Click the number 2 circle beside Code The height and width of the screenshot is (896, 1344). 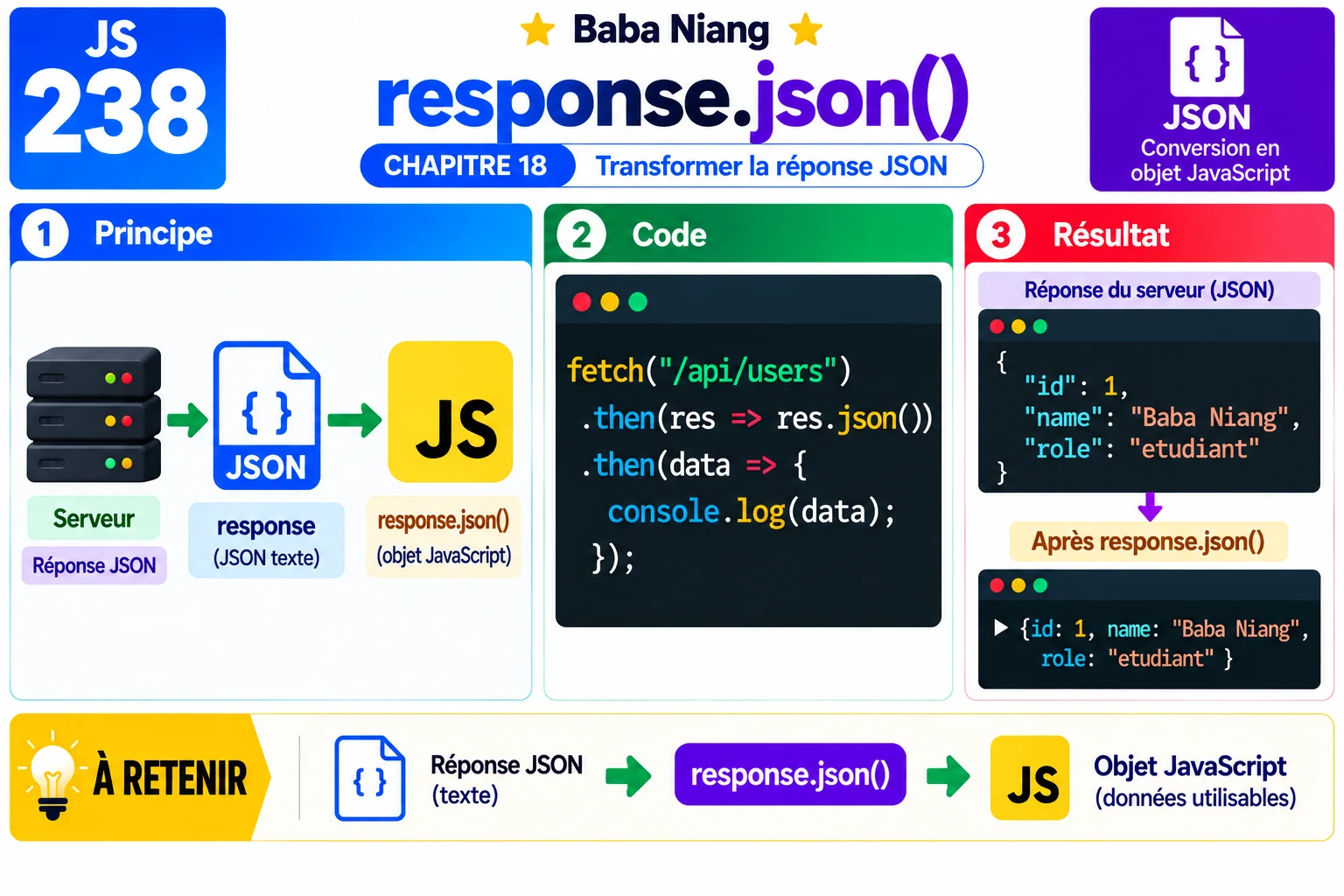582,234
